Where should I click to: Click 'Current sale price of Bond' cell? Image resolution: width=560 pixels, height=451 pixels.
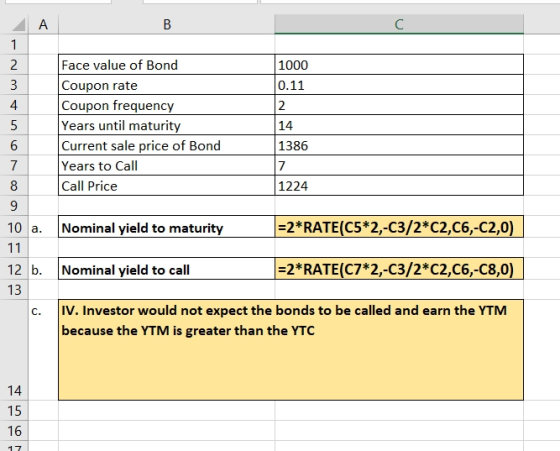167,145
